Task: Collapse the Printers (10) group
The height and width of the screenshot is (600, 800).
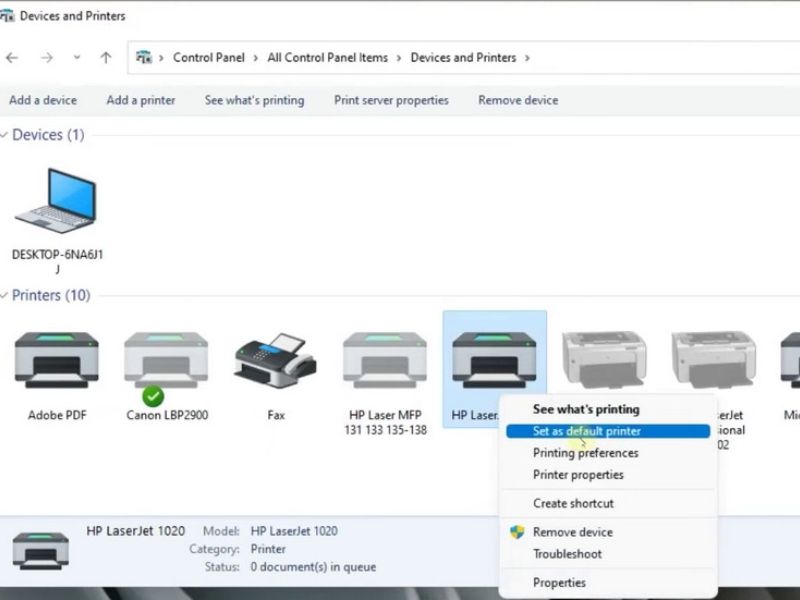Action: click(x=5, y=296)
